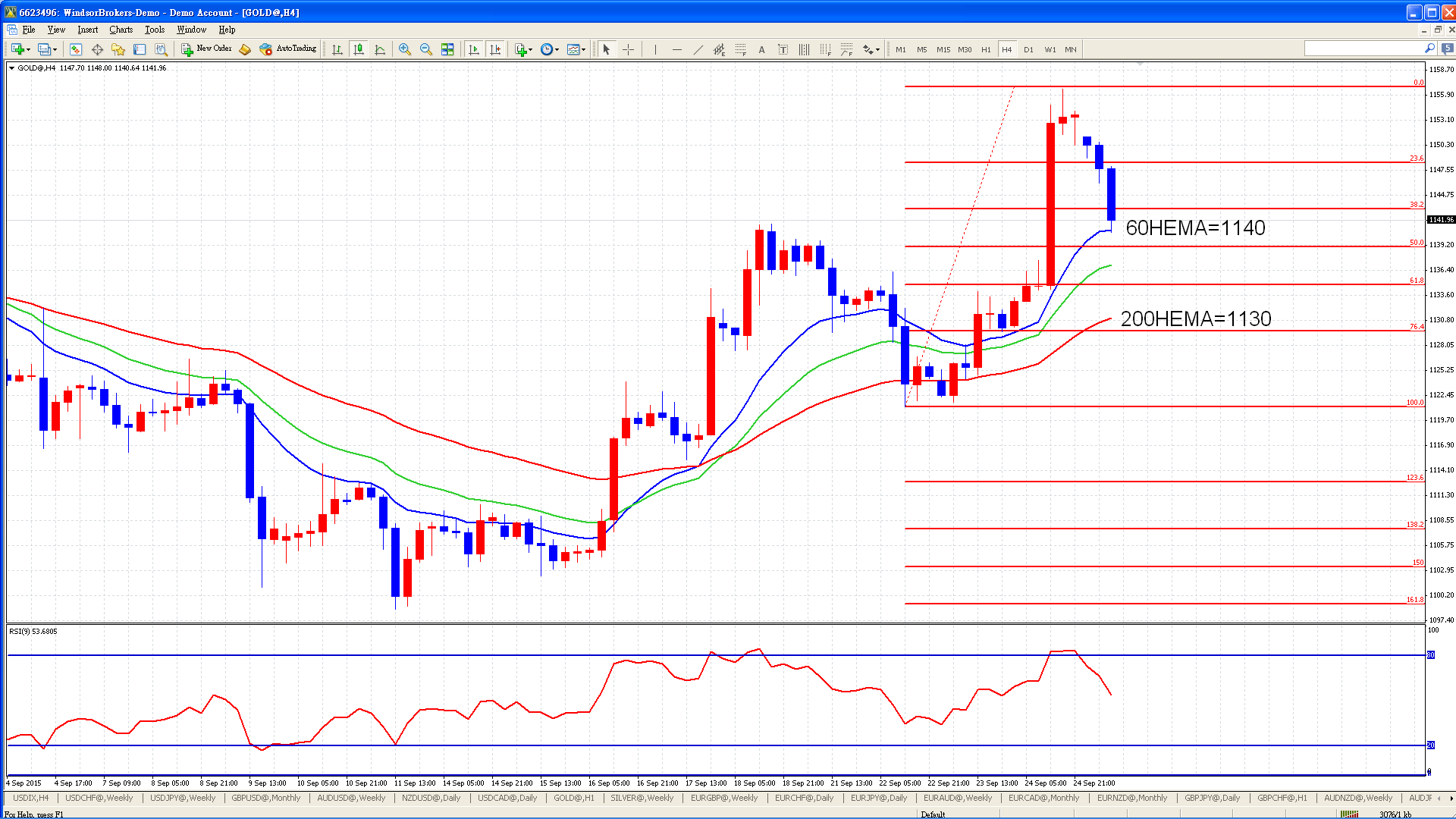Viewport: 1456px width, 819px height.
Task: Click the Zoom In magnifier icon
Action: 405,49
